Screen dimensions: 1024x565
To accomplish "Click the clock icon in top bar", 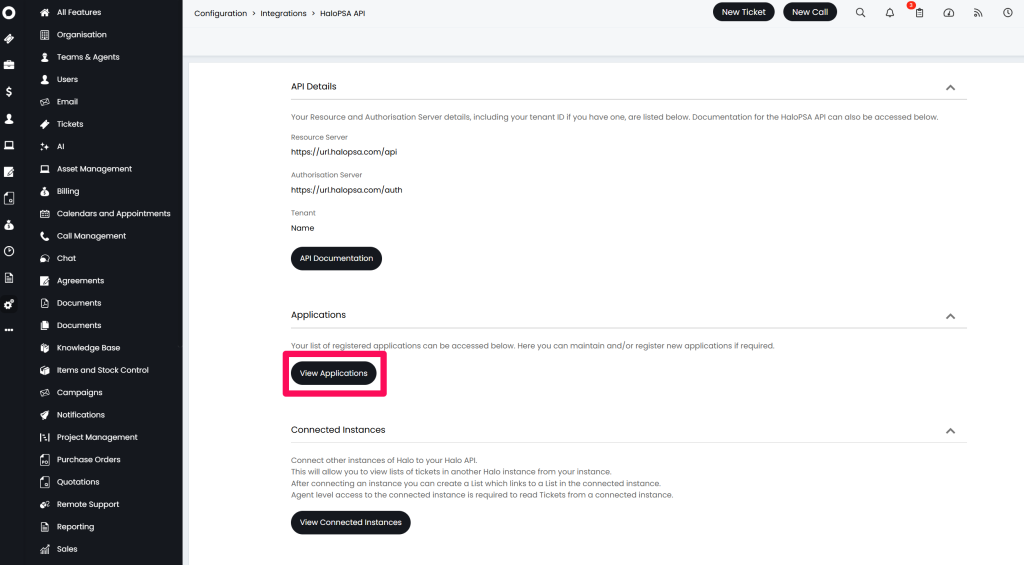I will click(x=1008, y=12).
